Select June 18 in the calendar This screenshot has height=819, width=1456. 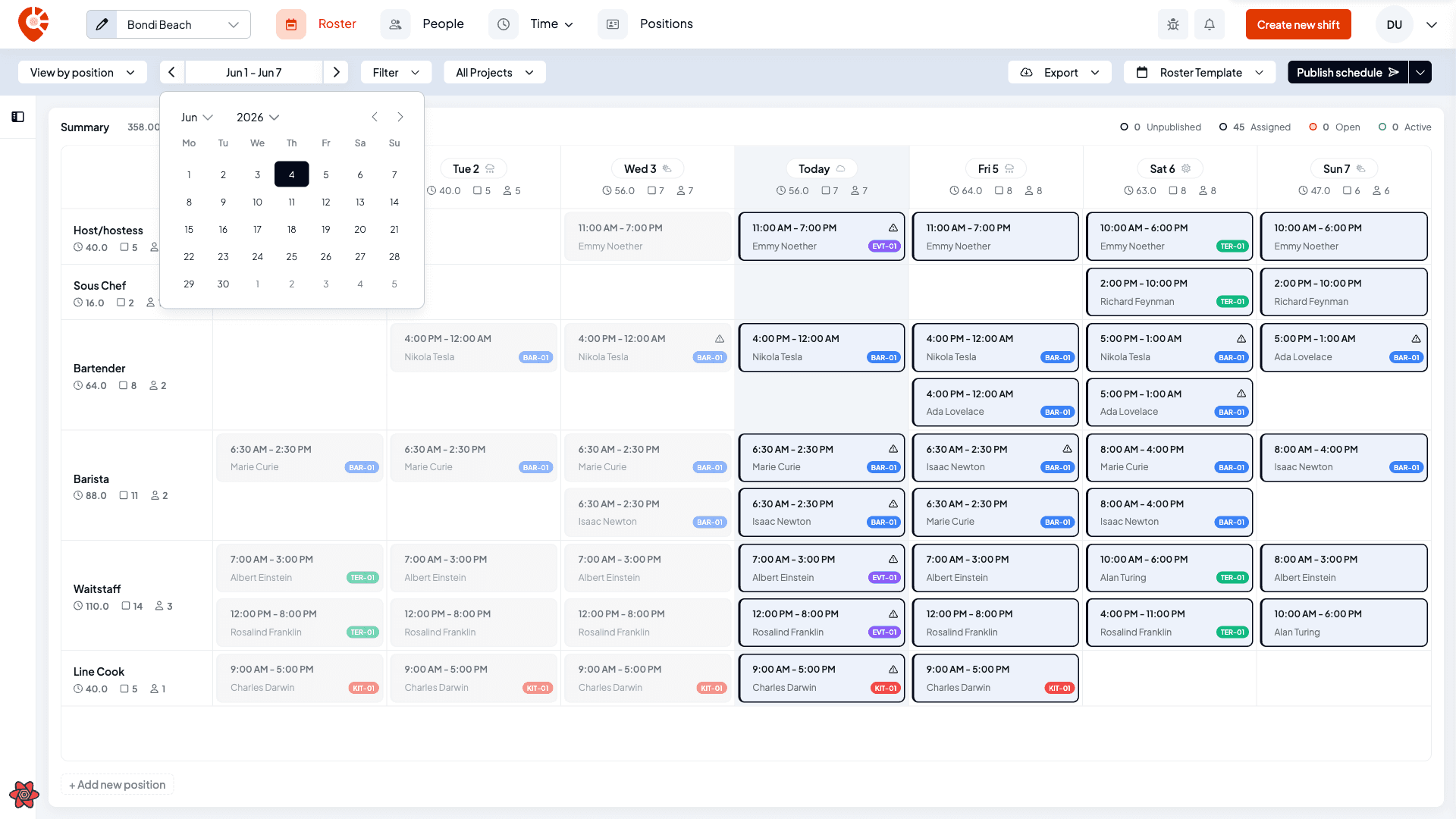[291, 229]
